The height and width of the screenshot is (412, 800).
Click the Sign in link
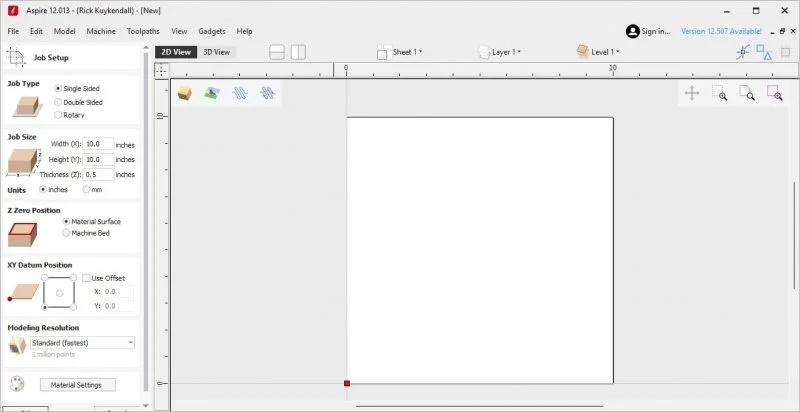coord(656,31)
